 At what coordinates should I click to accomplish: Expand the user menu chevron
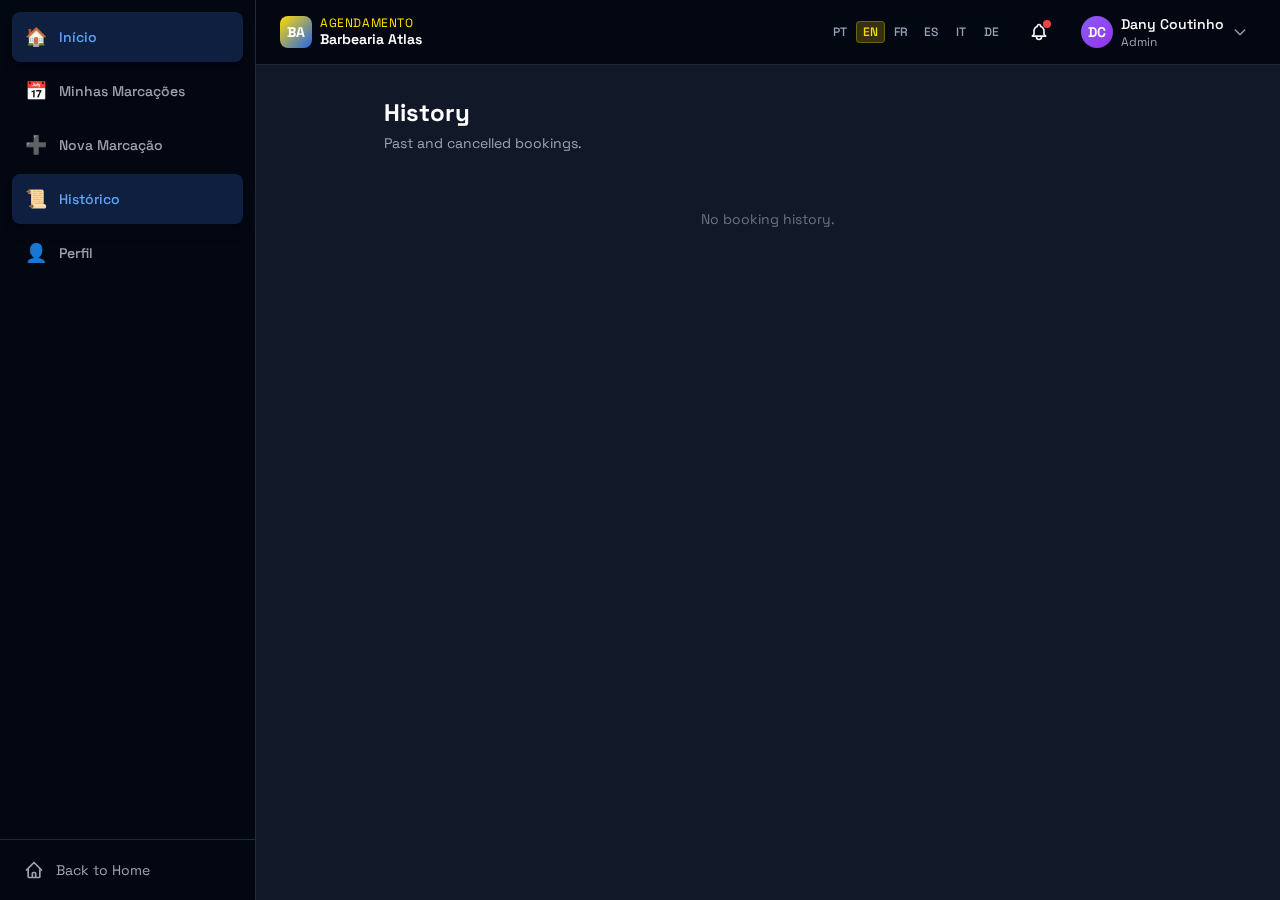pyautogui.click(x=1240, y=32)
